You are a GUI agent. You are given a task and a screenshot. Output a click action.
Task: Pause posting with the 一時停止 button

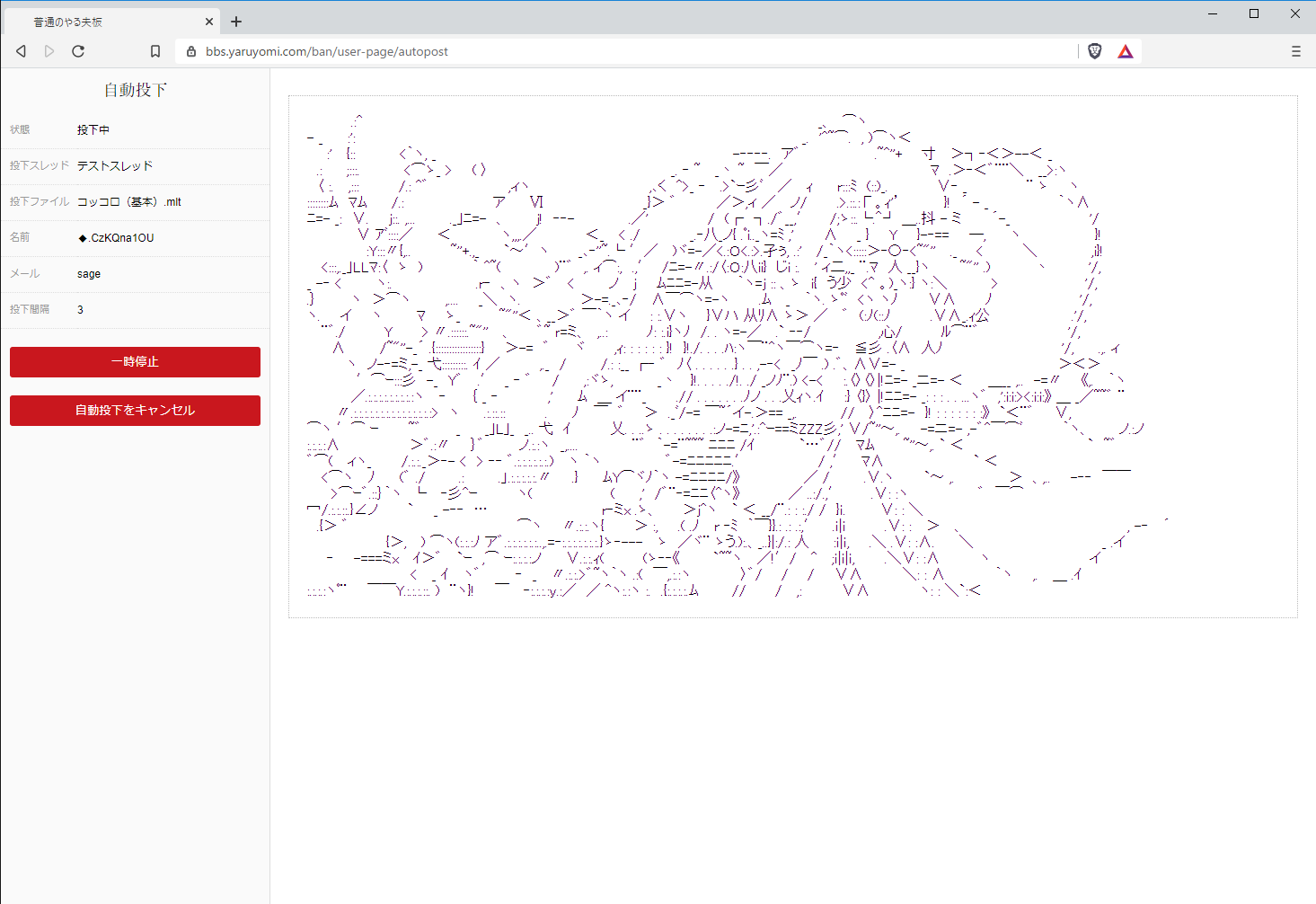[x=135, y=362]
